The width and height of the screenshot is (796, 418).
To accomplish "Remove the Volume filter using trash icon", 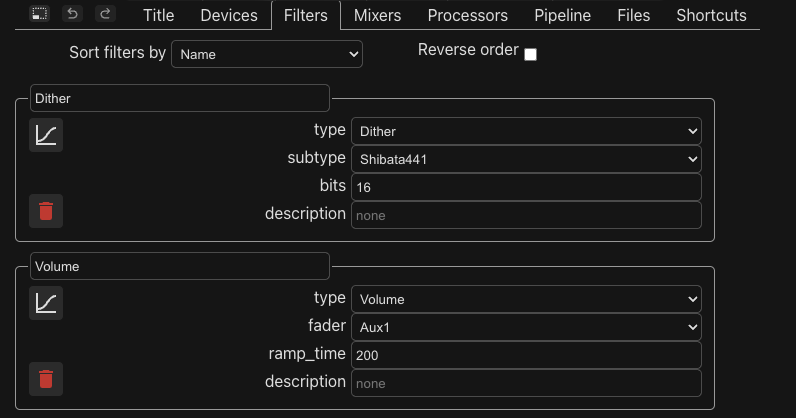I will (x=46, y=379).
